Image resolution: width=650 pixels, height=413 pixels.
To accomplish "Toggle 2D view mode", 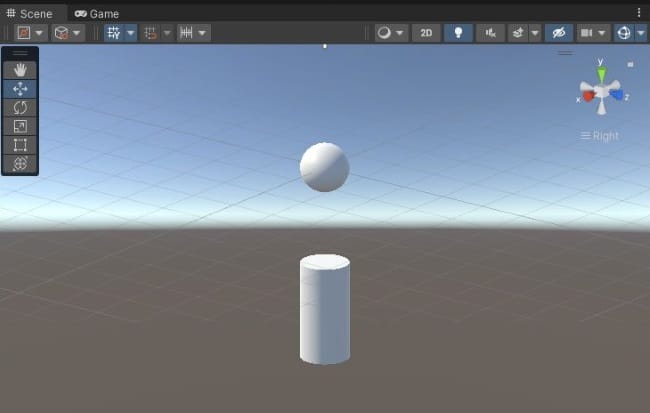I will (x=426, y=33).
